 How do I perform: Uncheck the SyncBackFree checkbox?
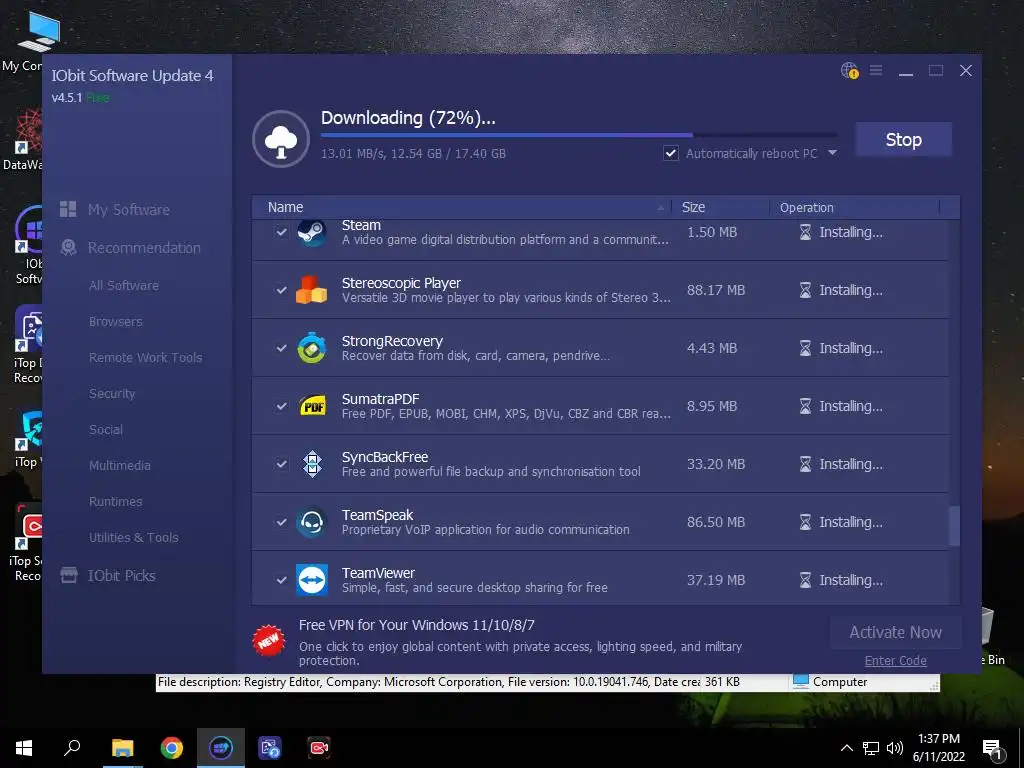[x=281, y=464]
